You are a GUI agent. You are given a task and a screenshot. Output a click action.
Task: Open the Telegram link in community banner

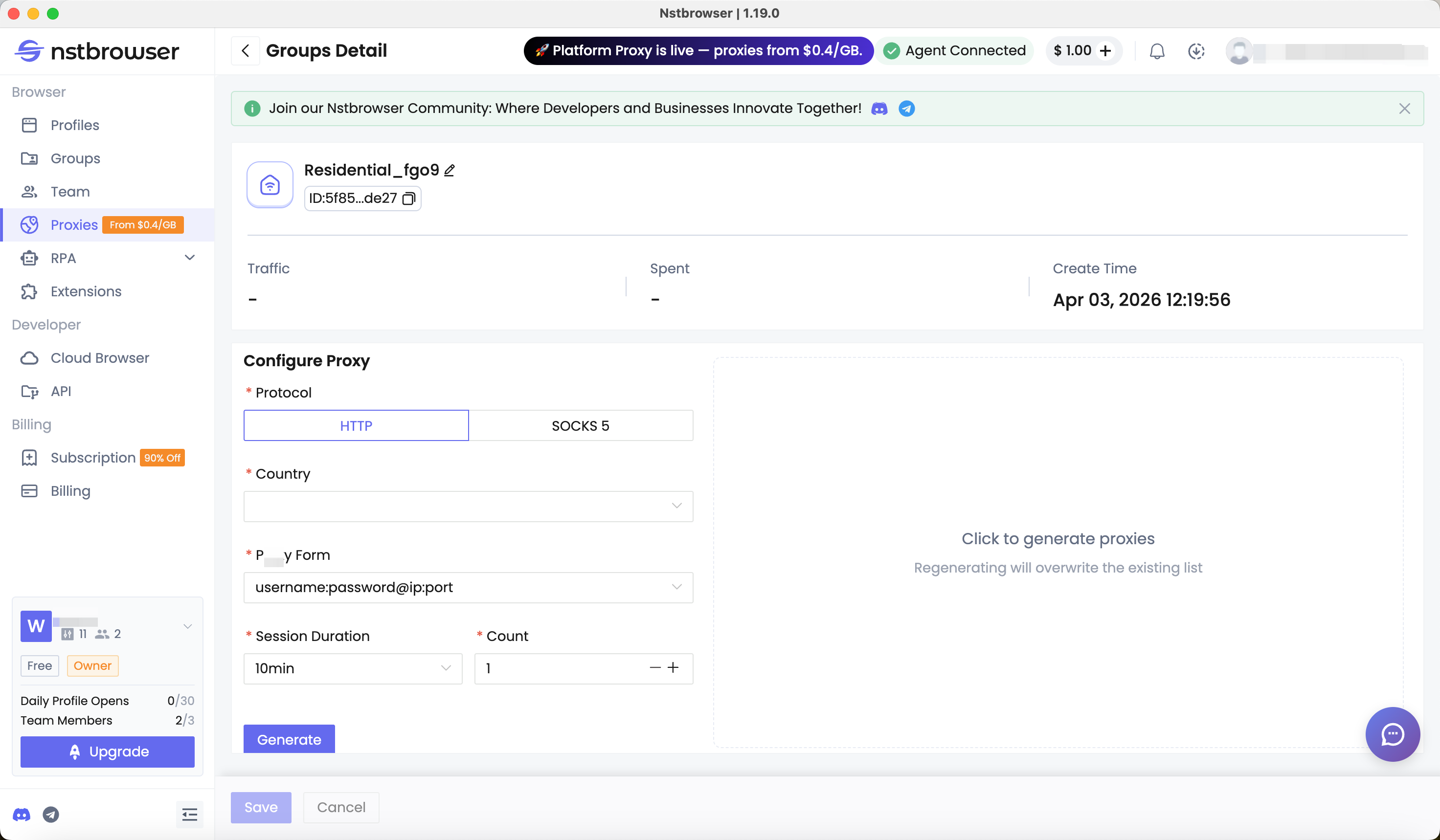tap(906, 109)
